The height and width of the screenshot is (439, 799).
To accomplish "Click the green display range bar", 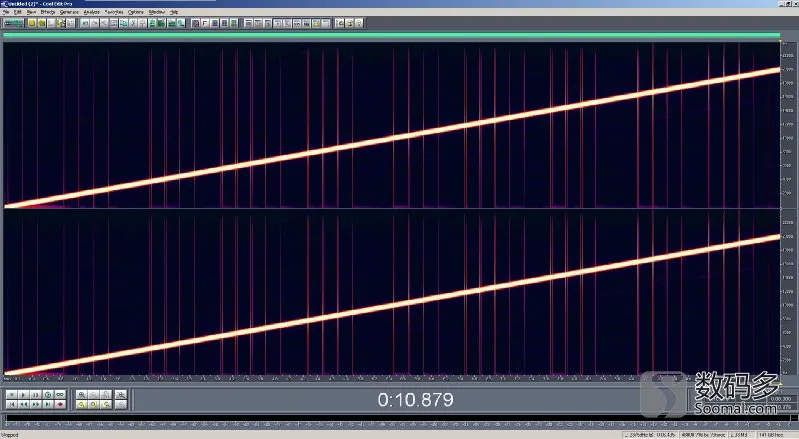I will click(x=391, y=35).
